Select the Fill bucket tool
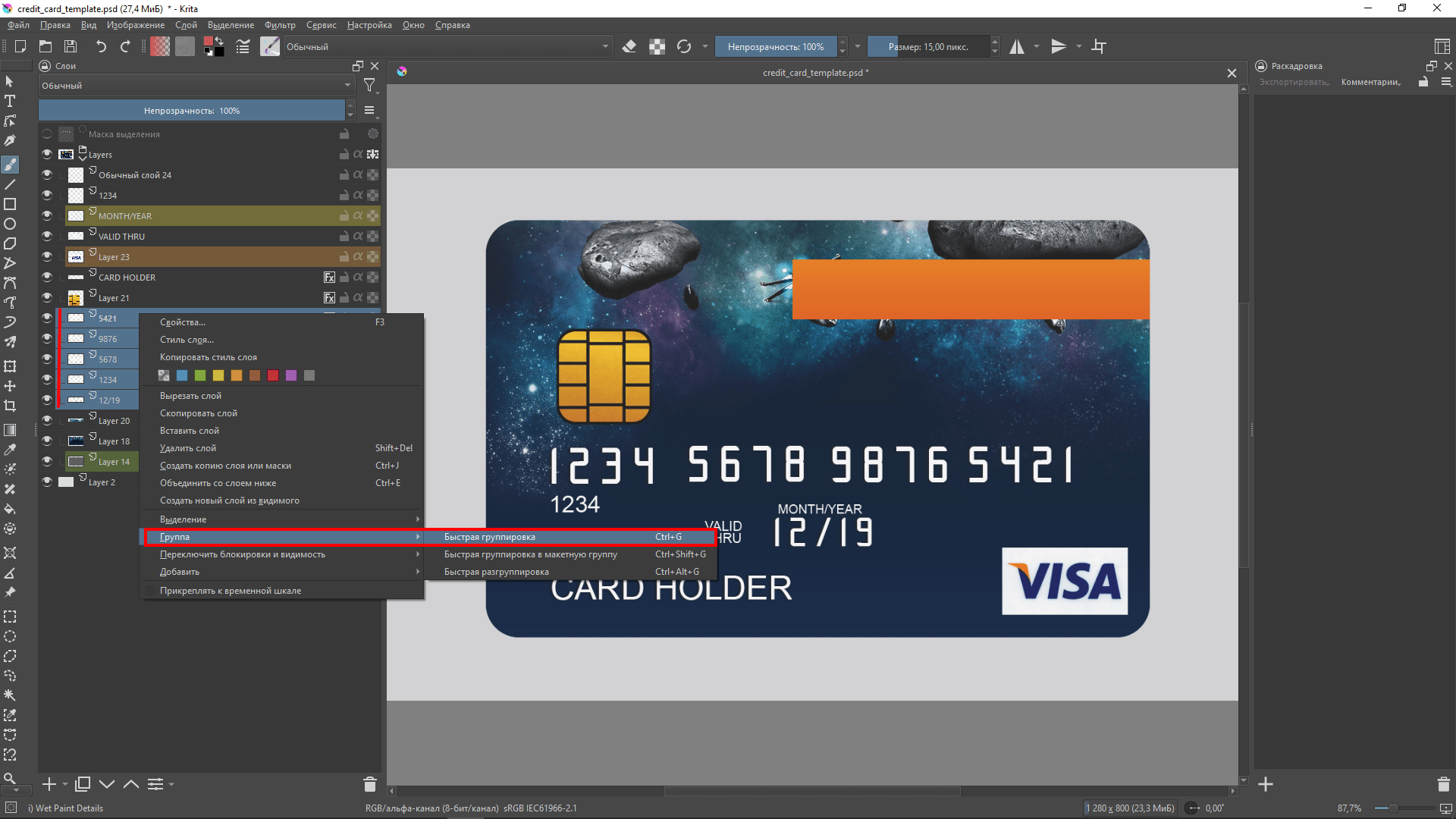 pyautogui.click(x=10, y=509)
